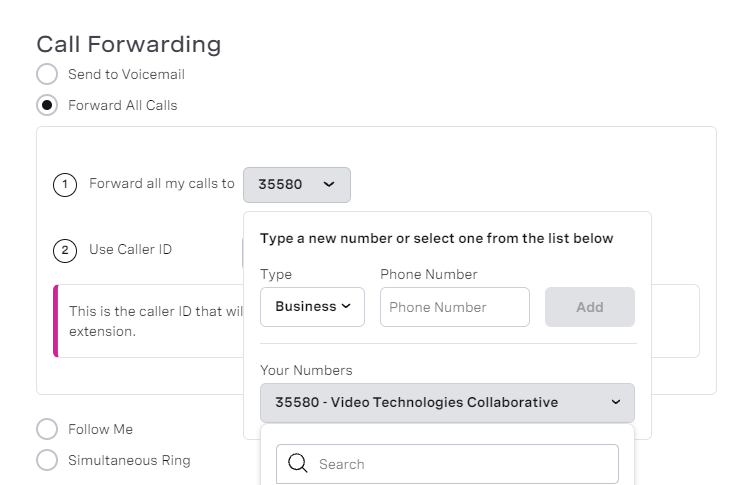The height and width of the screenshot is (485, 749).
Task: Open the 35580 forward destination dropdown
Action: point(296,184)
